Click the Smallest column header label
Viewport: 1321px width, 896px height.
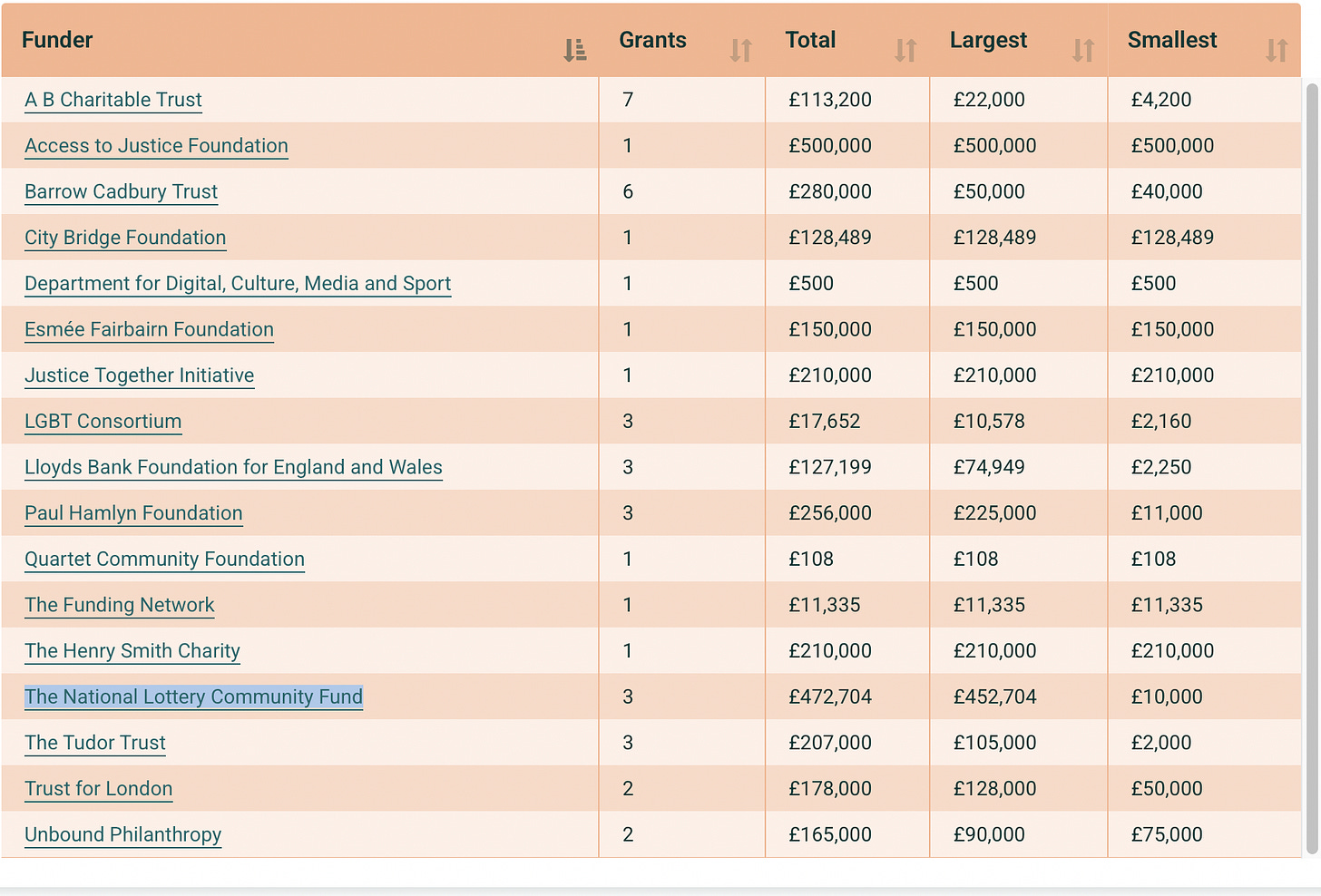pyautogui.click(x=1172, y=40)
